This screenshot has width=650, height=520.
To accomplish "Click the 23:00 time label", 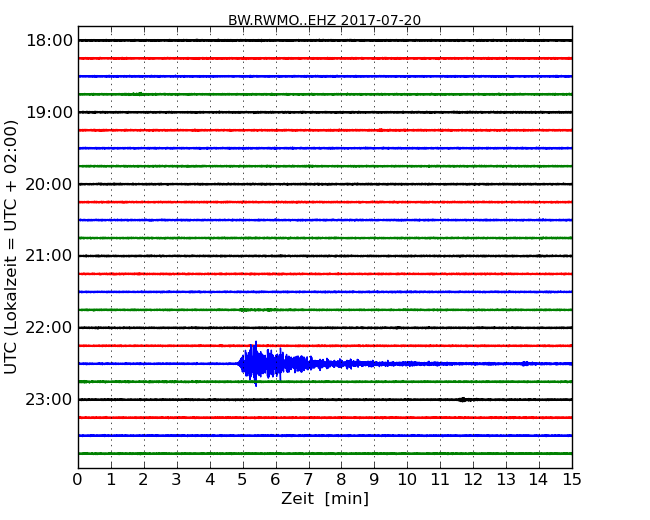I will click(49, 399).
